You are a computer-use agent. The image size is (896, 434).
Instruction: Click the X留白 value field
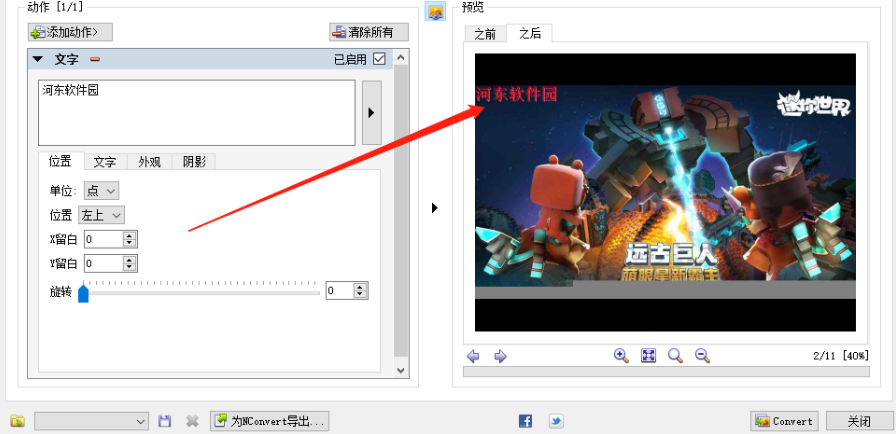point(103,239)
